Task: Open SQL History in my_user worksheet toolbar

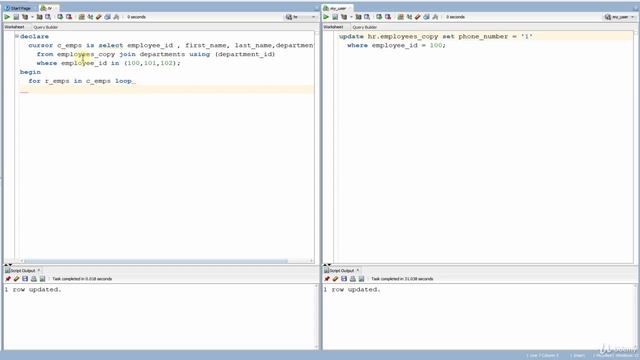Action: (427, 17)
